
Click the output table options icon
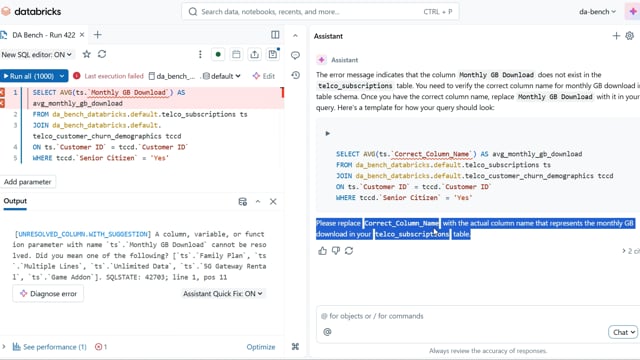242,202
